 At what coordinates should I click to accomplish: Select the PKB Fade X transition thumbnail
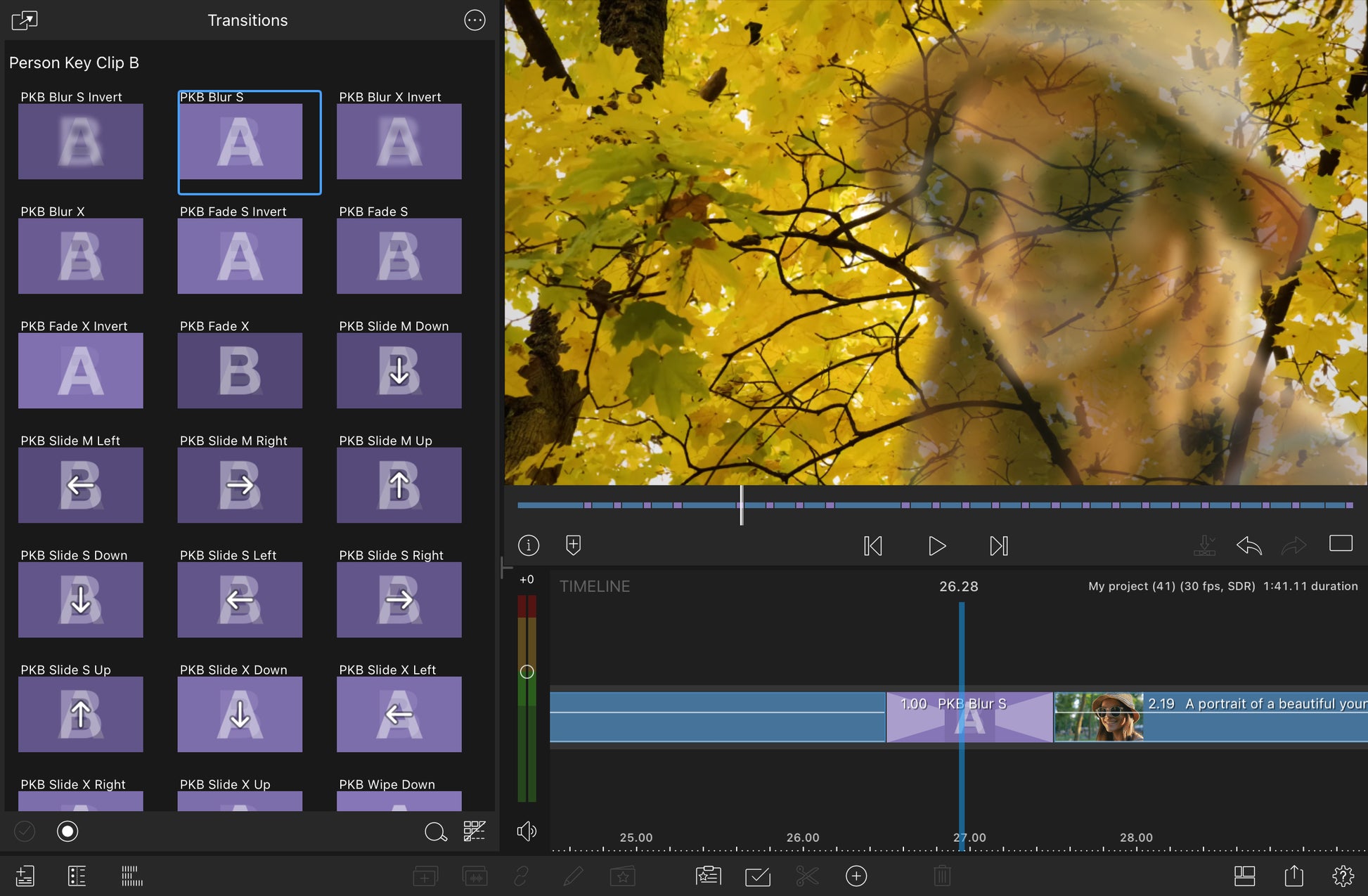click(240, 370)
